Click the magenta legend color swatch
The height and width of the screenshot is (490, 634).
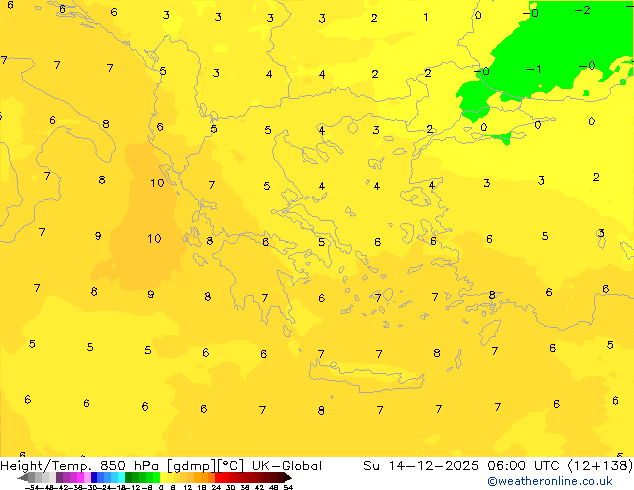[80, 477]
